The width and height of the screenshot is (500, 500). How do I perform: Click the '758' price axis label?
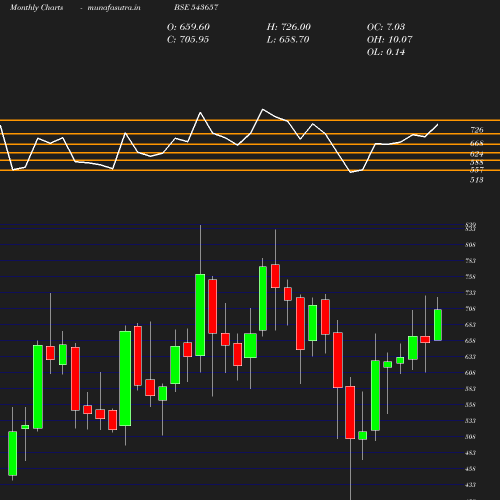pyautogui.click(x=470, y=277)
